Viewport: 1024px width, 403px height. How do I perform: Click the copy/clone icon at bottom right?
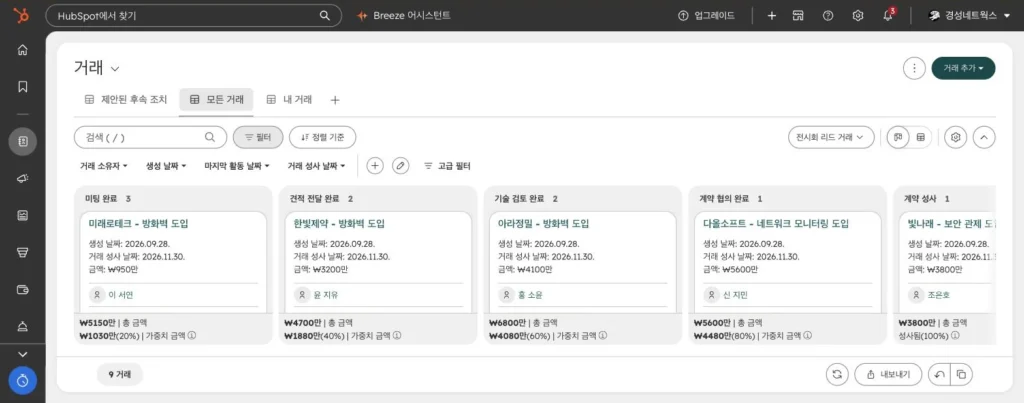point(961,375)
